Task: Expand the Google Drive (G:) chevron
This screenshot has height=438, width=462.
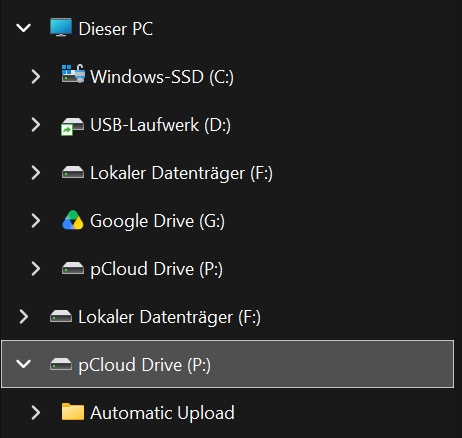Action: click(x=36, y=220)
